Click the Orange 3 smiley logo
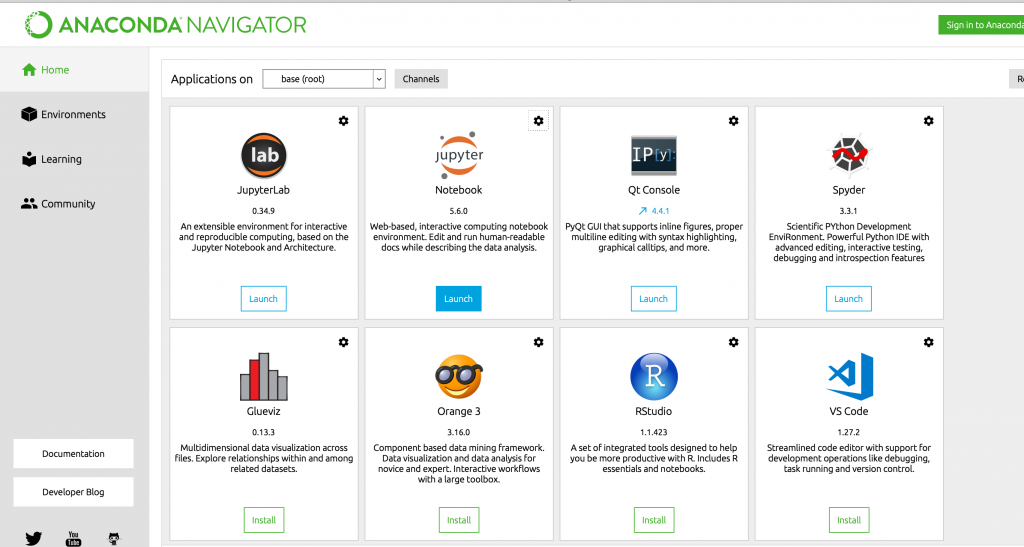Image resolution: width=1024 pixels, height=547 pixels. (458, 377)
